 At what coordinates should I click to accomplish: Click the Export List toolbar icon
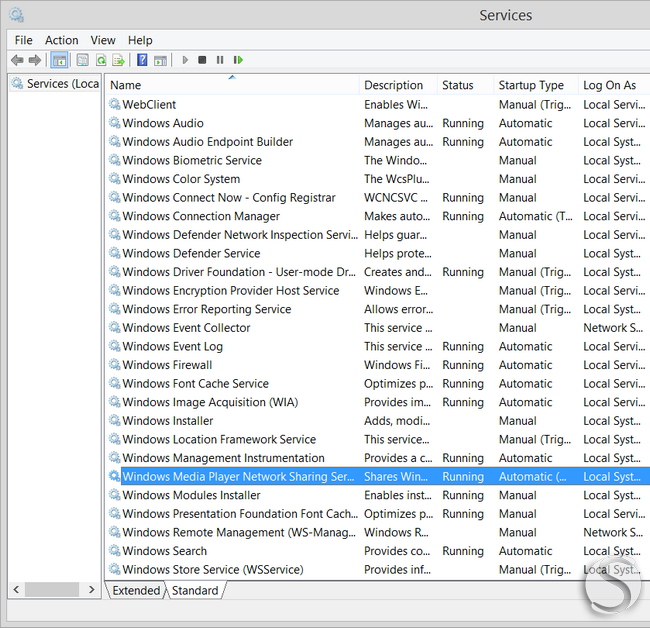point(119,60)
